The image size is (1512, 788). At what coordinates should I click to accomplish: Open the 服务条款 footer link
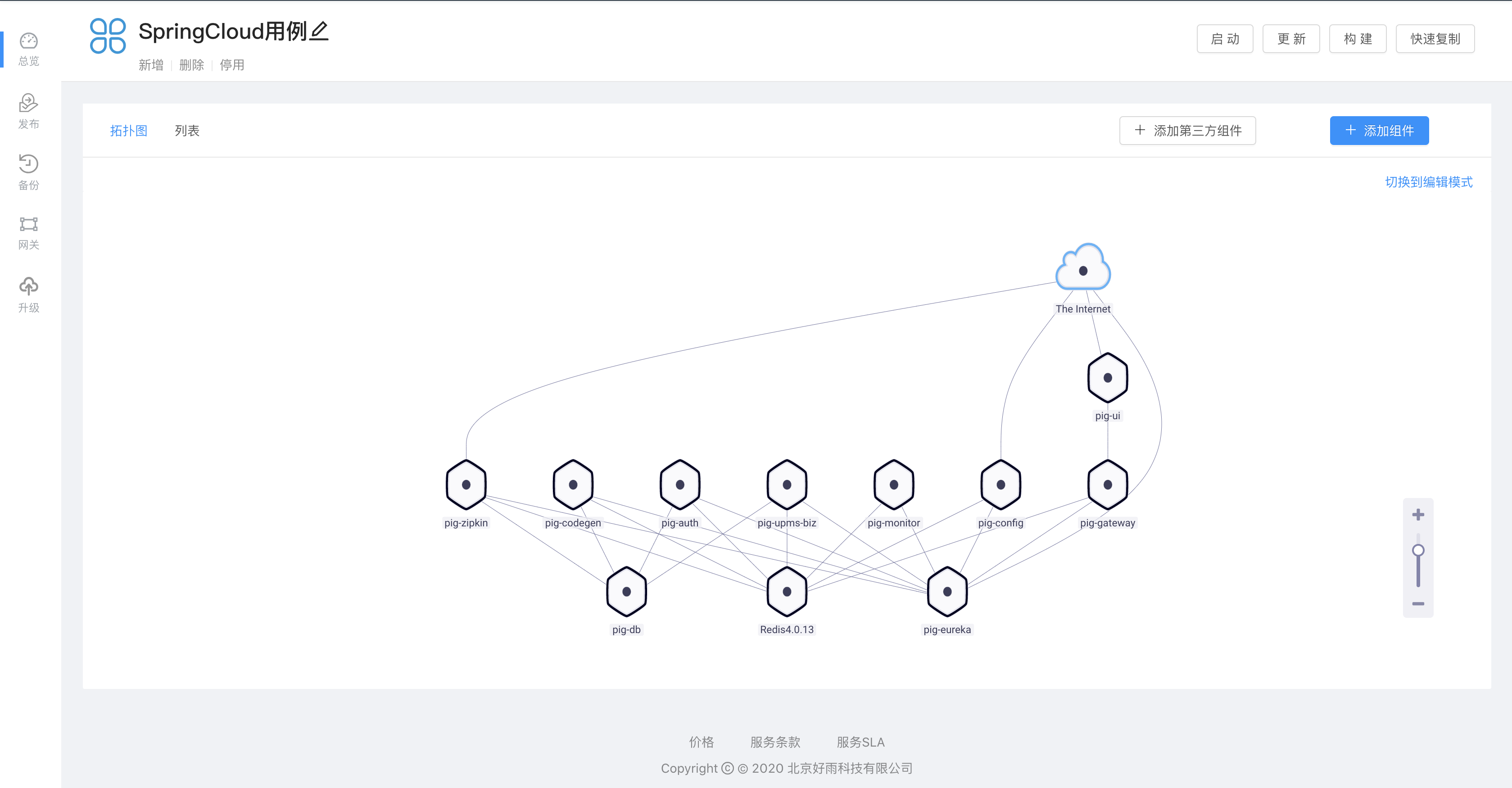775,742
